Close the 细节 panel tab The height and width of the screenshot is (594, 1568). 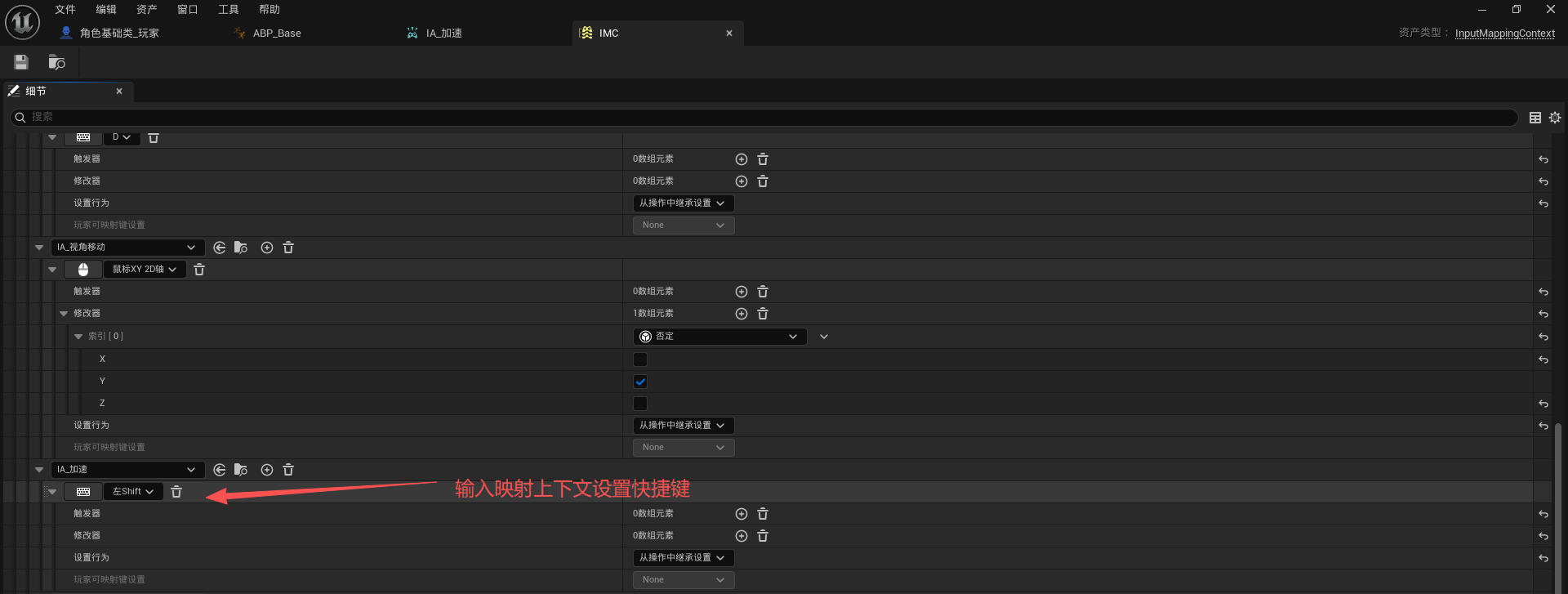pyautogui.click(x=119, y=92)
